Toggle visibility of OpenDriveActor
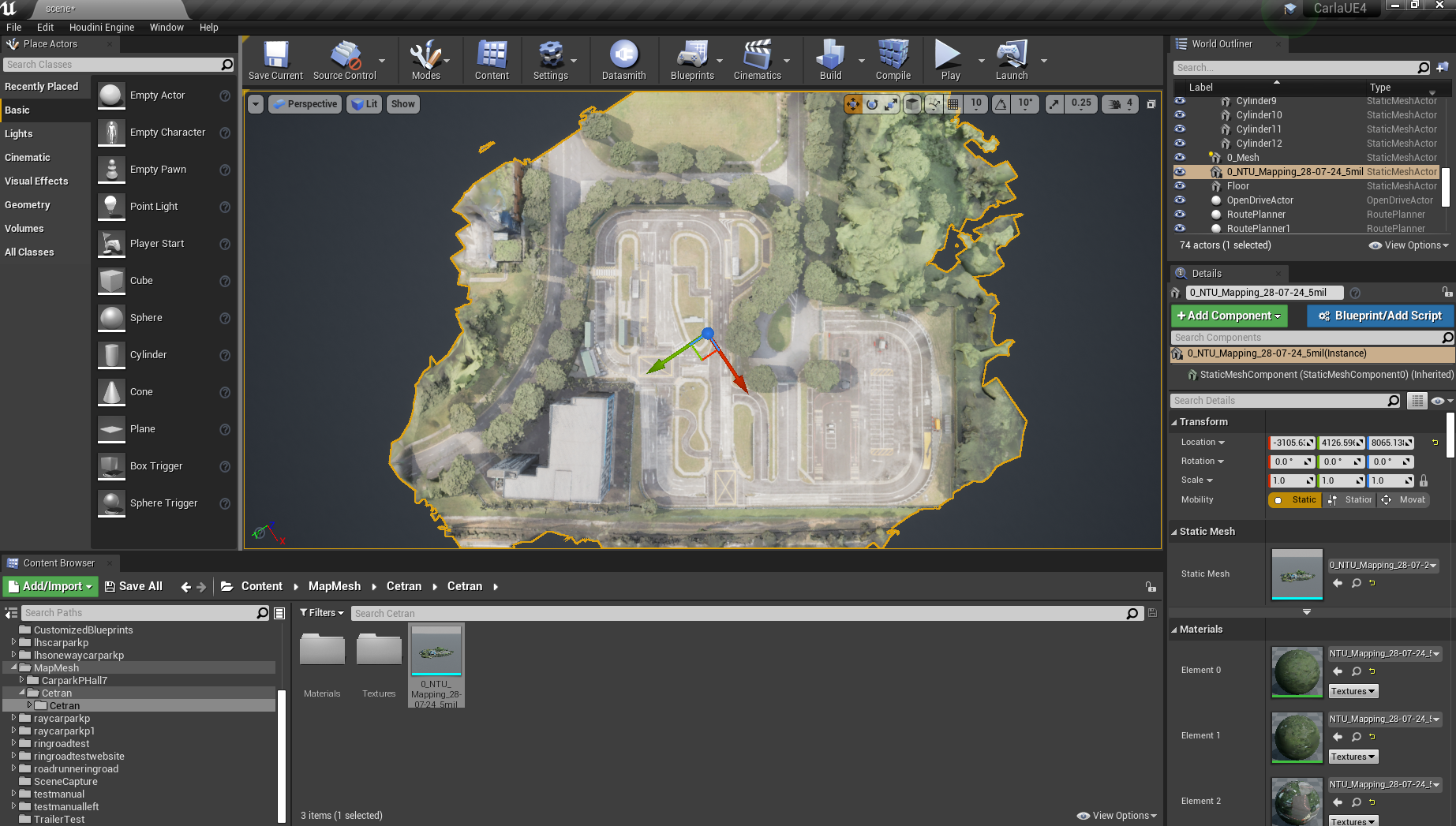 1180,200
